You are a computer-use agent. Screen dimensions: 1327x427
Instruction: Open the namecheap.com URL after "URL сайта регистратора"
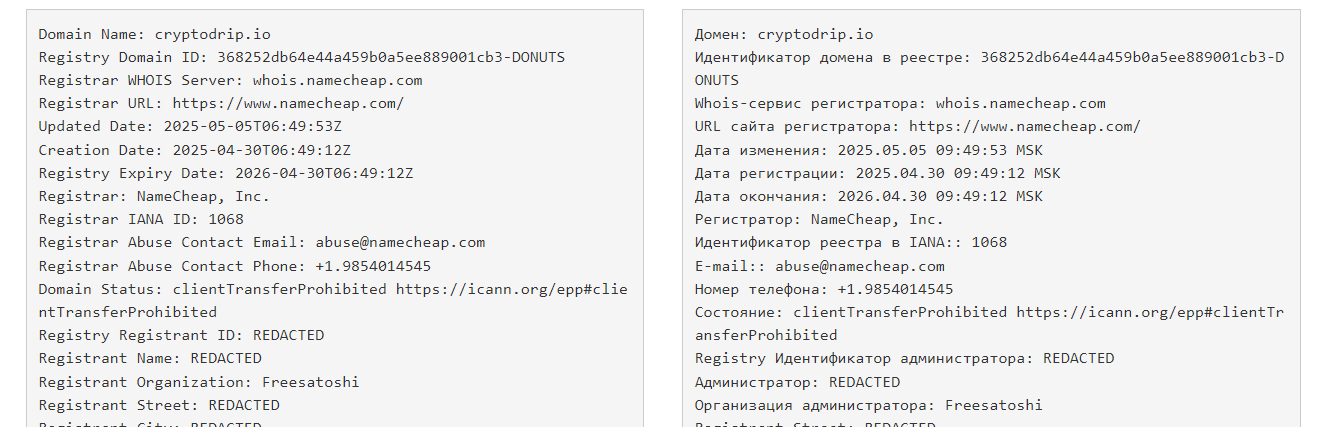point(1024,126)
